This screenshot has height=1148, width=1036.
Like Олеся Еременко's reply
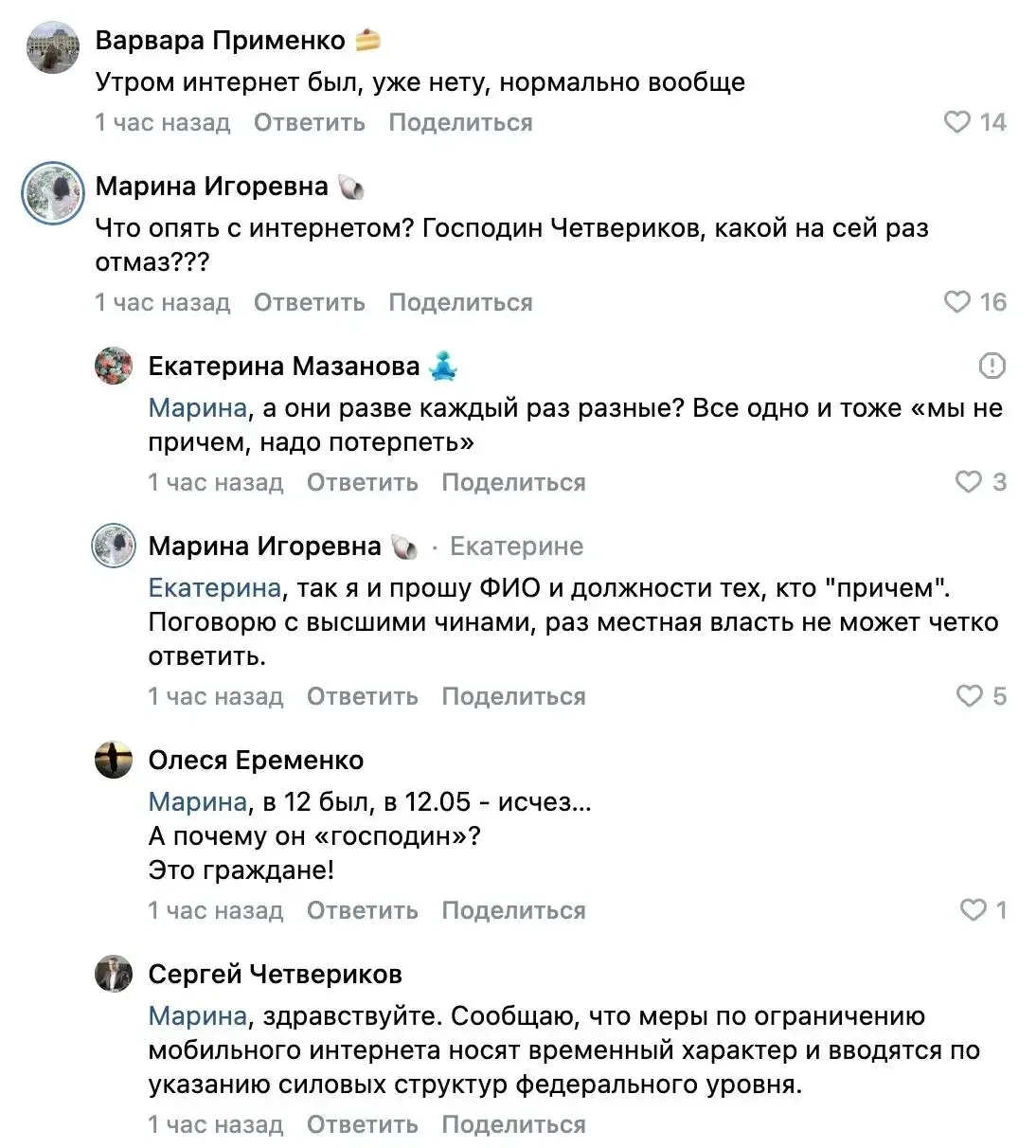pos(973,910)
